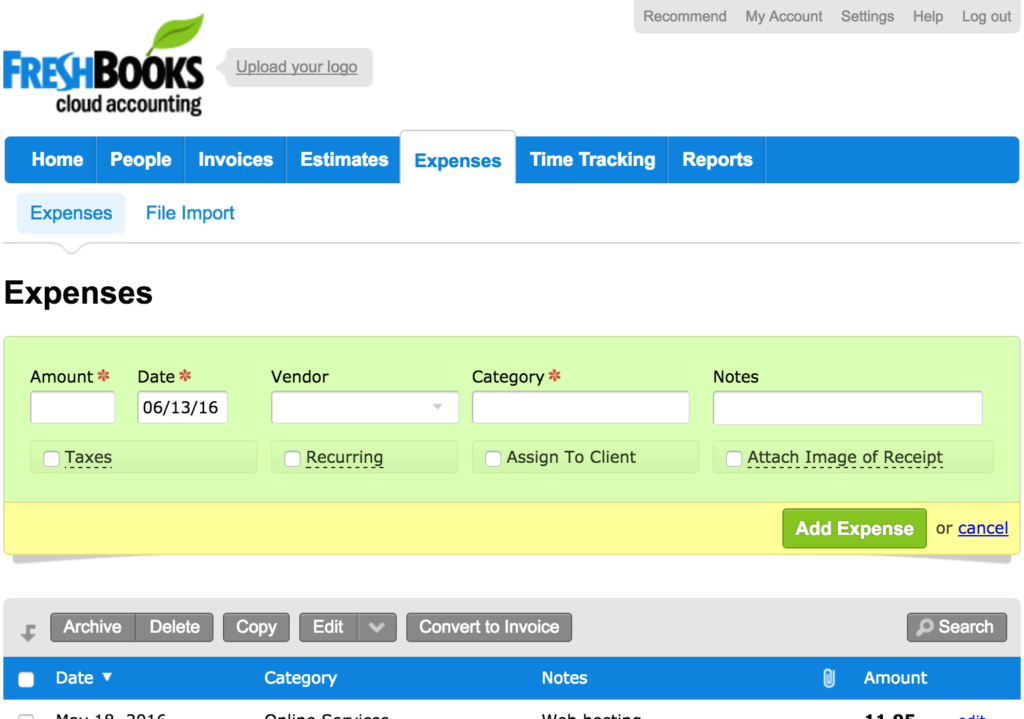Select the Expenses main tab
This screenshot has width=1024, height=719.
(458, 160)
